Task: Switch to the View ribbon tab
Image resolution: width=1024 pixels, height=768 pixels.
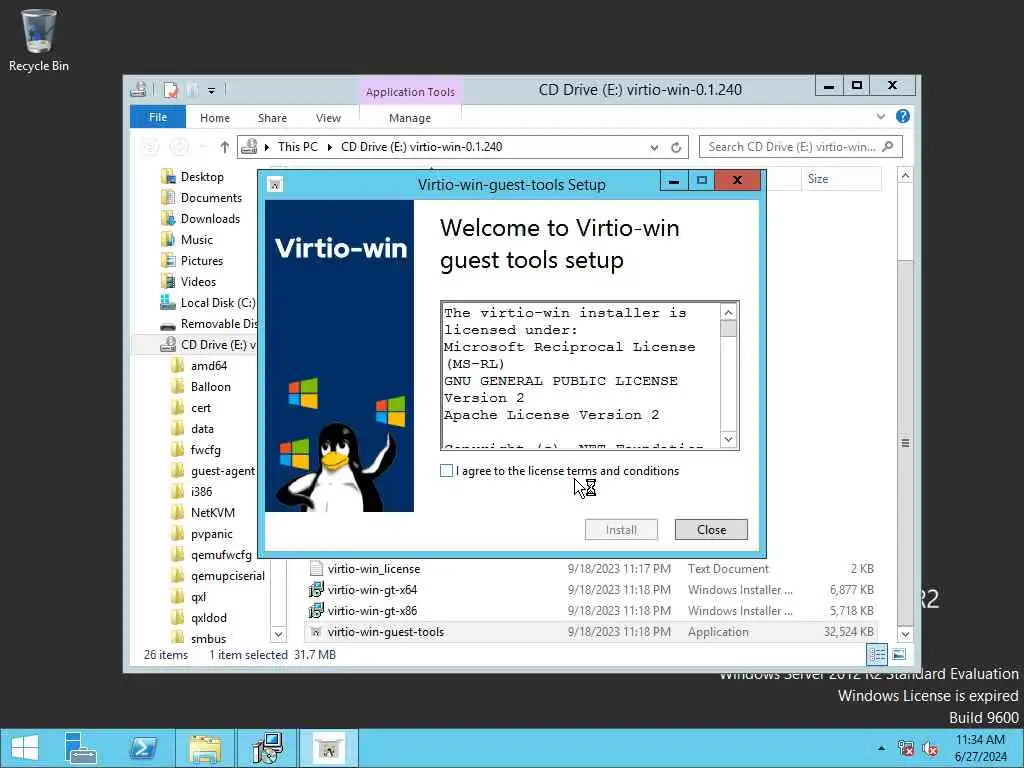Action: [x=328, y=118]
